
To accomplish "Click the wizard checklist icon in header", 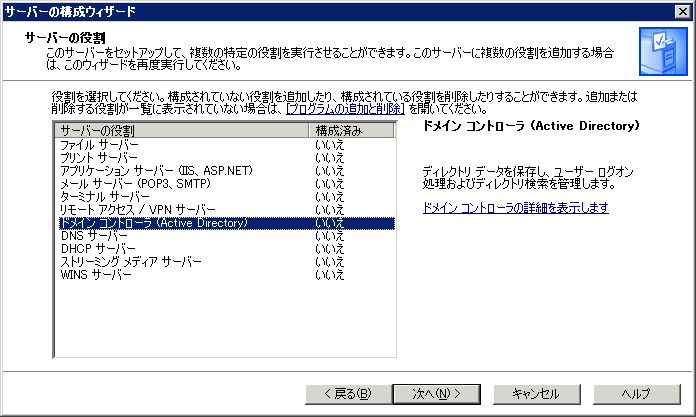I will coord(663,52).
